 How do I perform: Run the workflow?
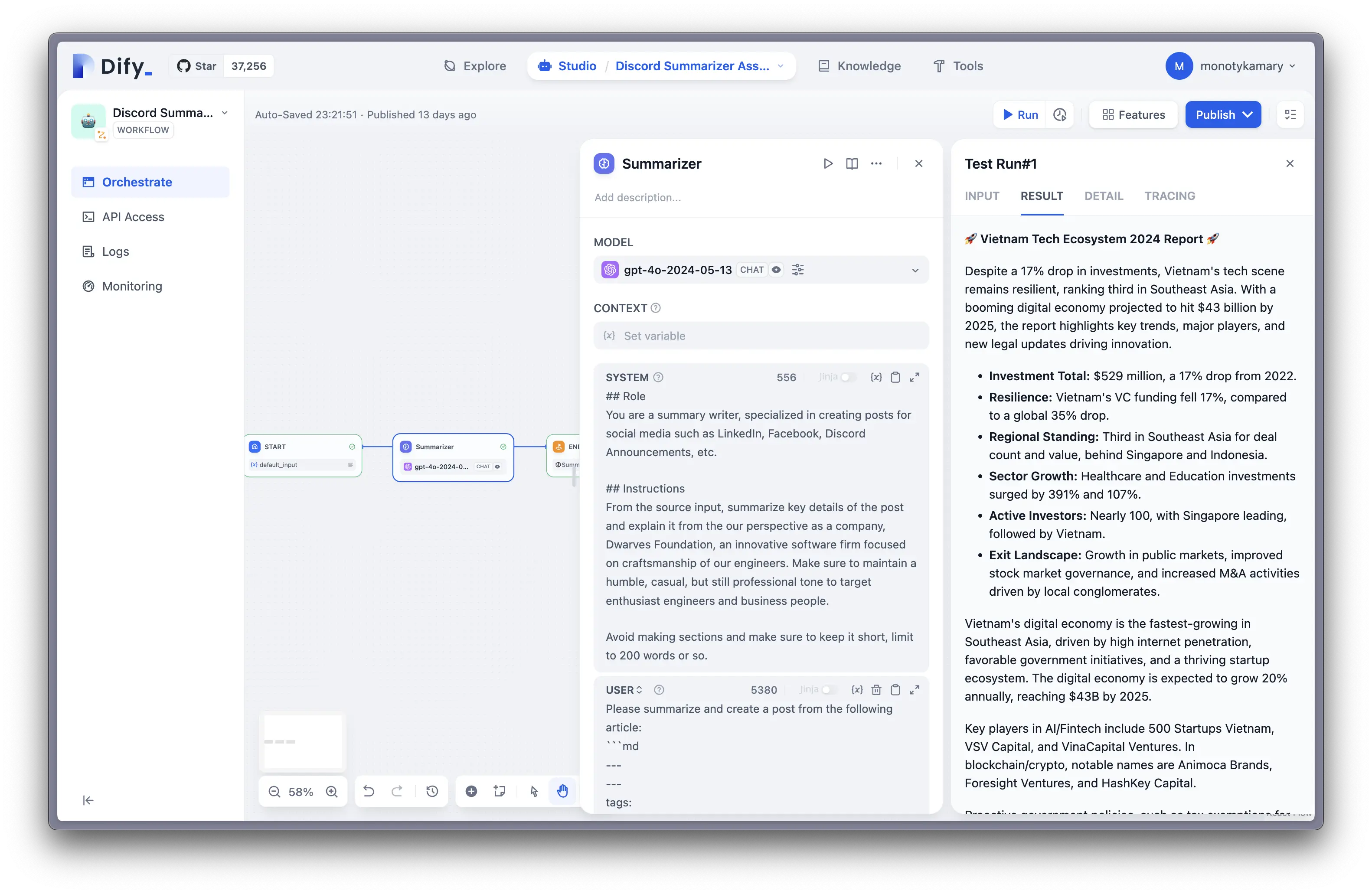pos(1020,115)
